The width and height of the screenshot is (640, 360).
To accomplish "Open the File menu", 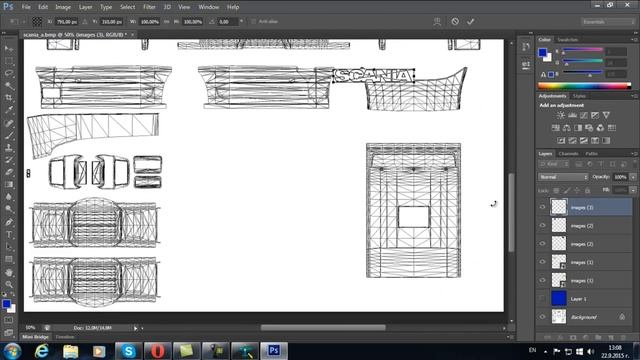I will [x=26, y=7].
